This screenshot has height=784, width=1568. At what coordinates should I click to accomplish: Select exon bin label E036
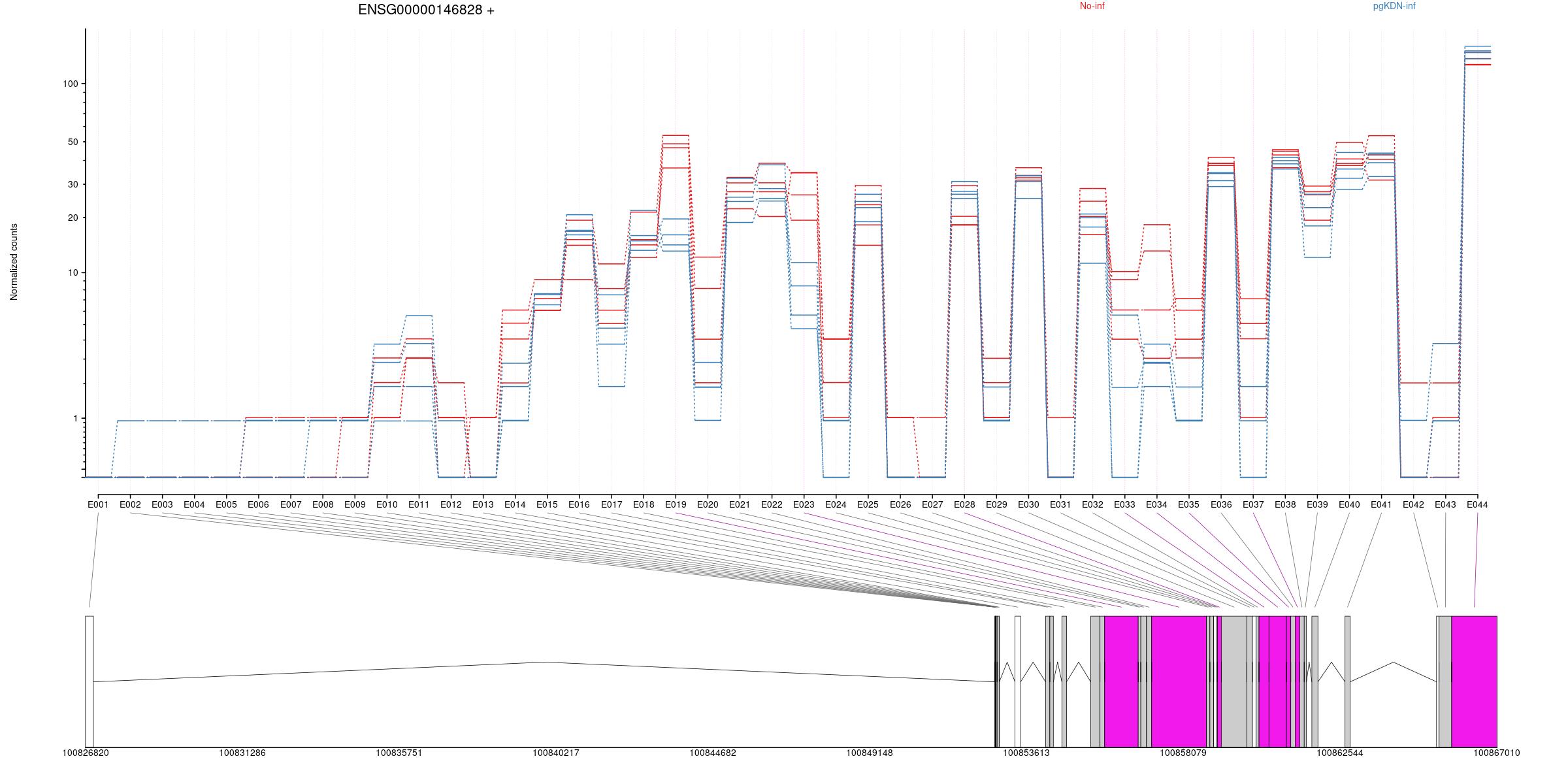pos(1221,504)
